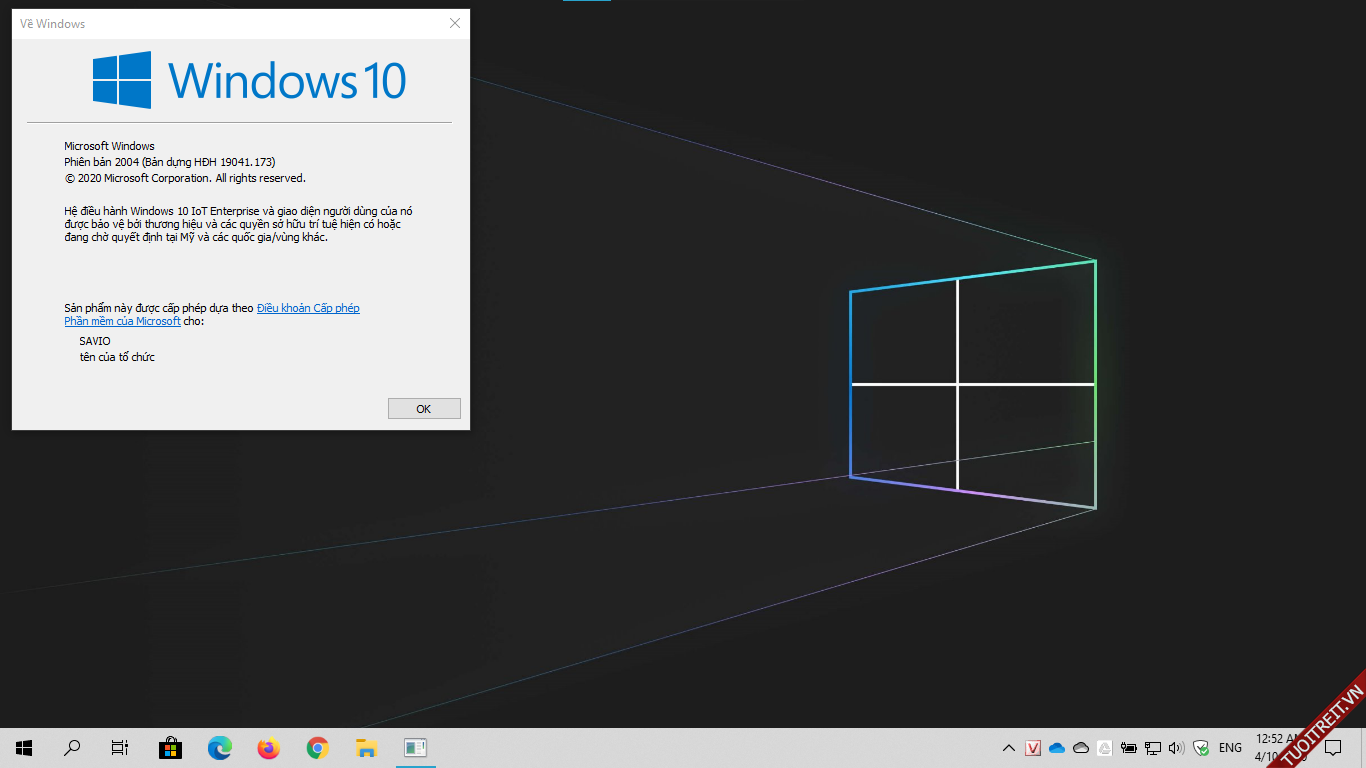Open Task View from the taskbar

[x=120, y=748]
